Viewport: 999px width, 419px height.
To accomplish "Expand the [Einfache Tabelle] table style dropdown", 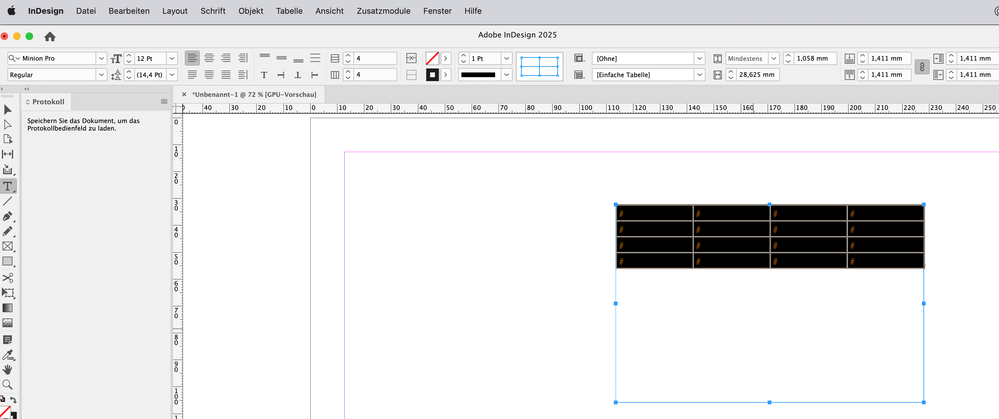I will 699,75.
